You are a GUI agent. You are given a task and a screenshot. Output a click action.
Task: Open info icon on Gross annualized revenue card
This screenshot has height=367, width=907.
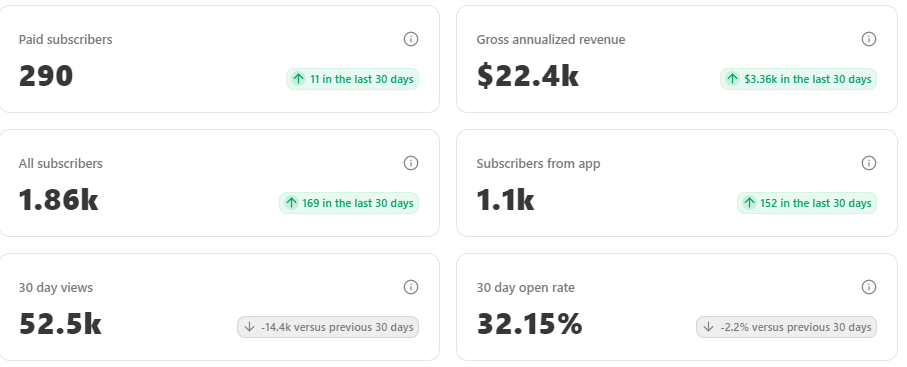point(869,39)
